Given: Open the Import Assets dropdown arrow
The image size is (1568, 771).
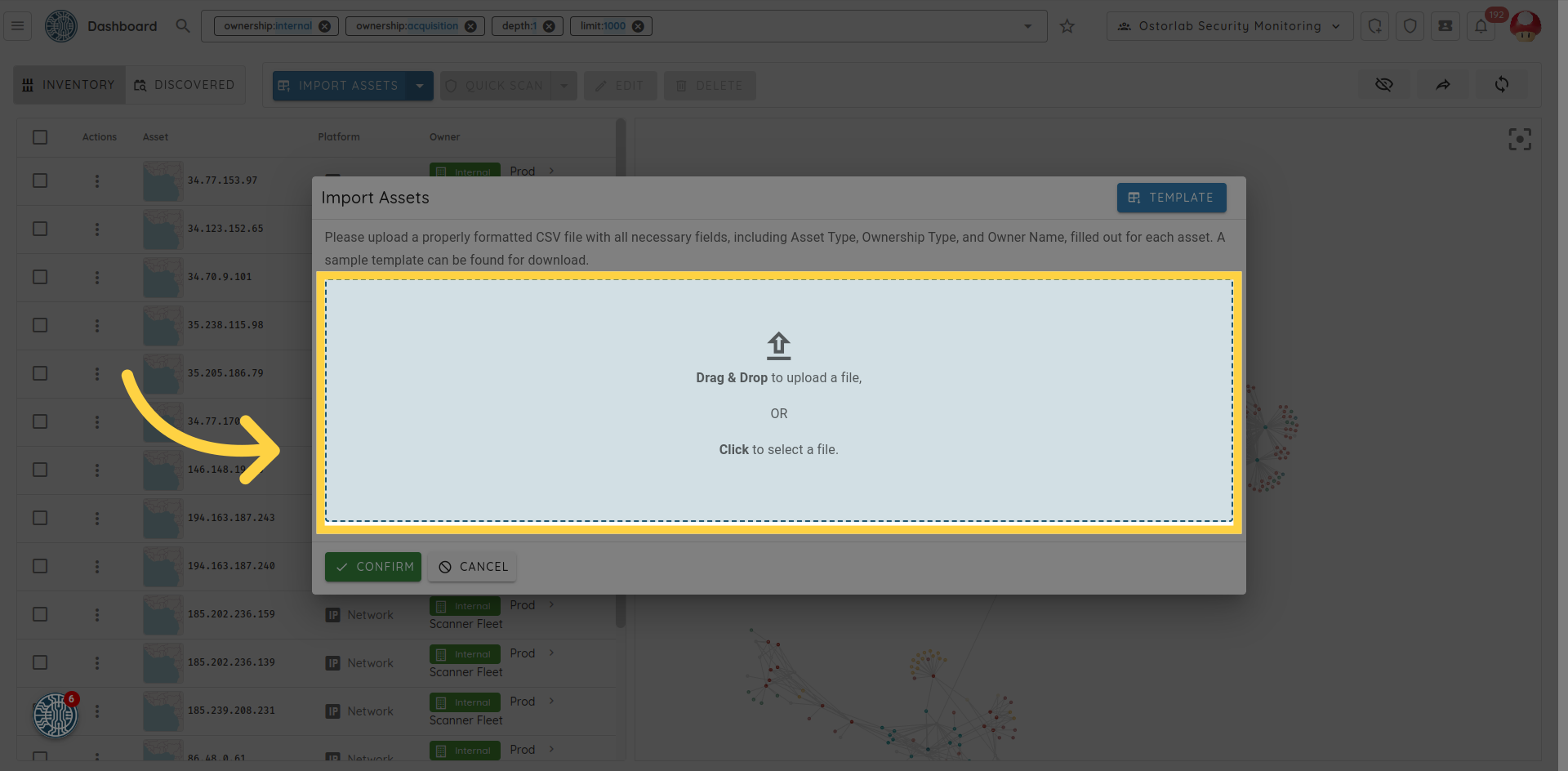Looking at the screenshot, I should coord(420,86).
